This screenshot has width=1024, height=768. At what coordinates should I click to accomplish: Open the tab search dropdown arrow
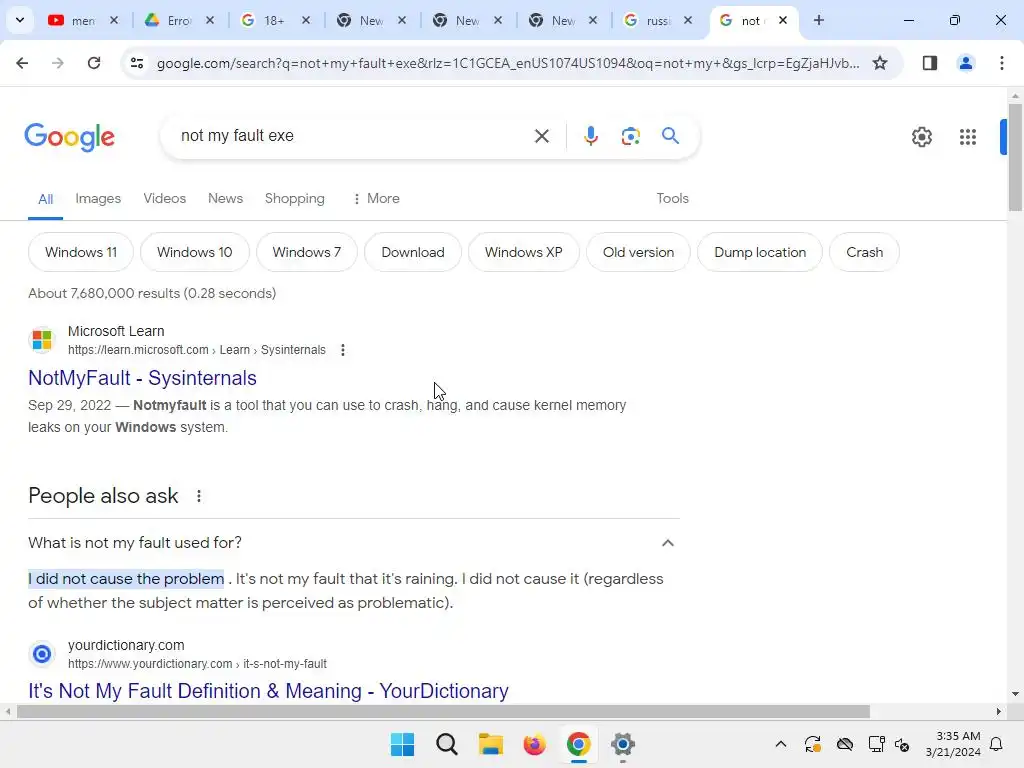click(x=20, y=20)
